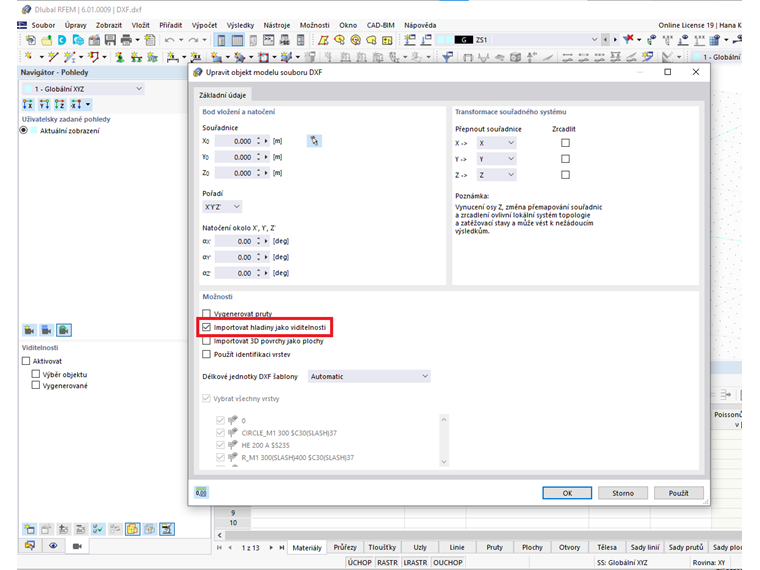The image size is (760, 570).
Task: Click the αz rotation angle input field
Action: 234,273
